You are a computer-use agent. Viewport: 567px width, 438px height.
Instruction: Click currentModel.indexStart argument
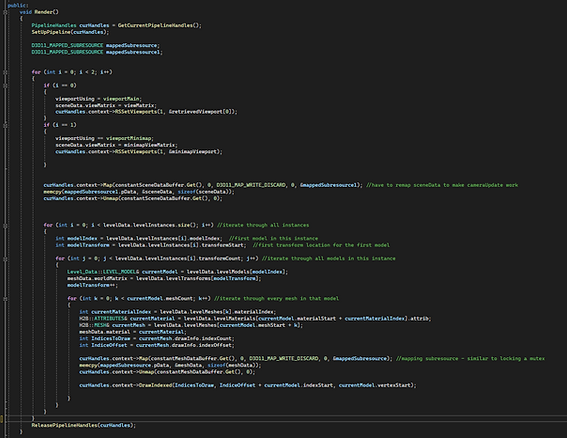(298, 385)
